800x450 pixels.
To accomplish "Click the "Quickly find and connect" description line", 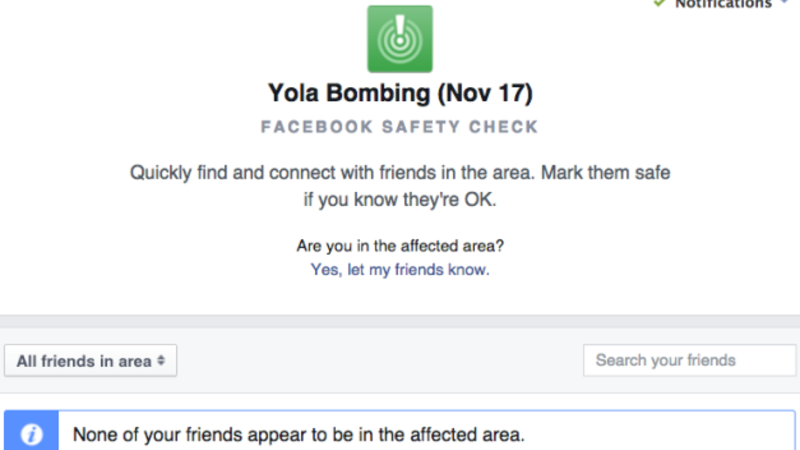I will pyautogui.click(x=400, y=172).
